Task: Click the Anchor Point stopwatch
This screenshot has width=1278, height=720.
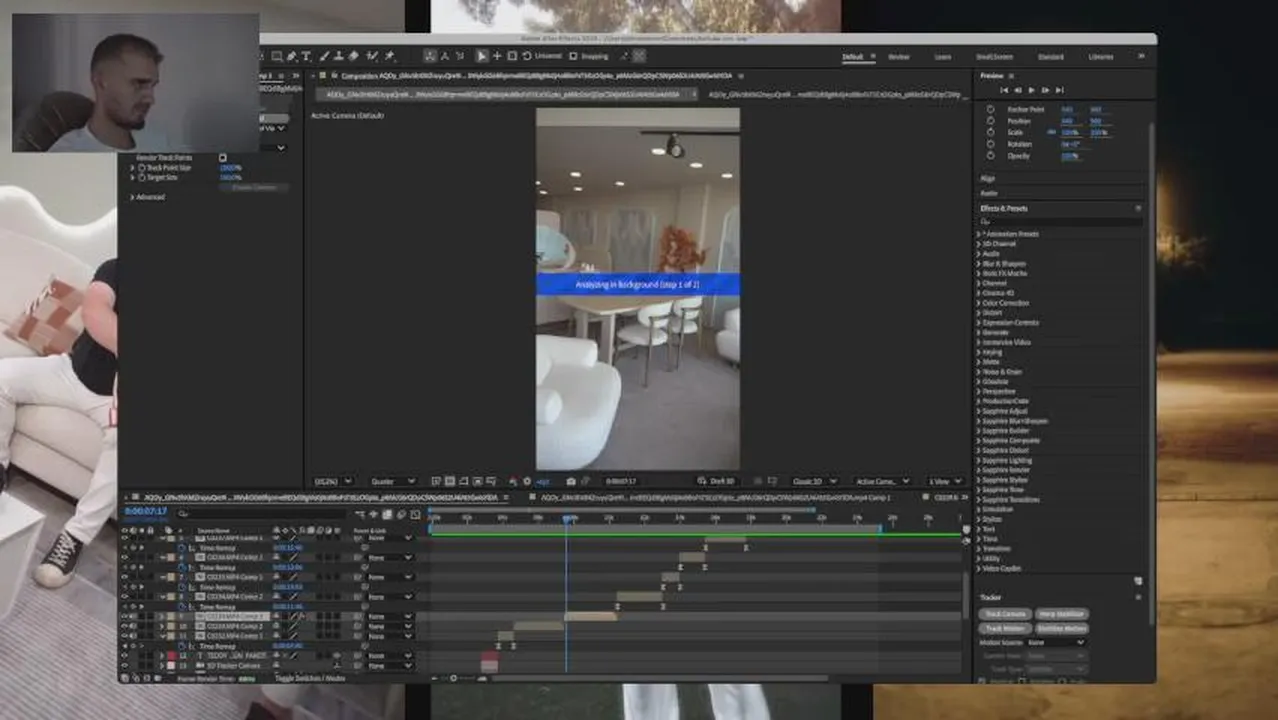Action: [991, 109]
